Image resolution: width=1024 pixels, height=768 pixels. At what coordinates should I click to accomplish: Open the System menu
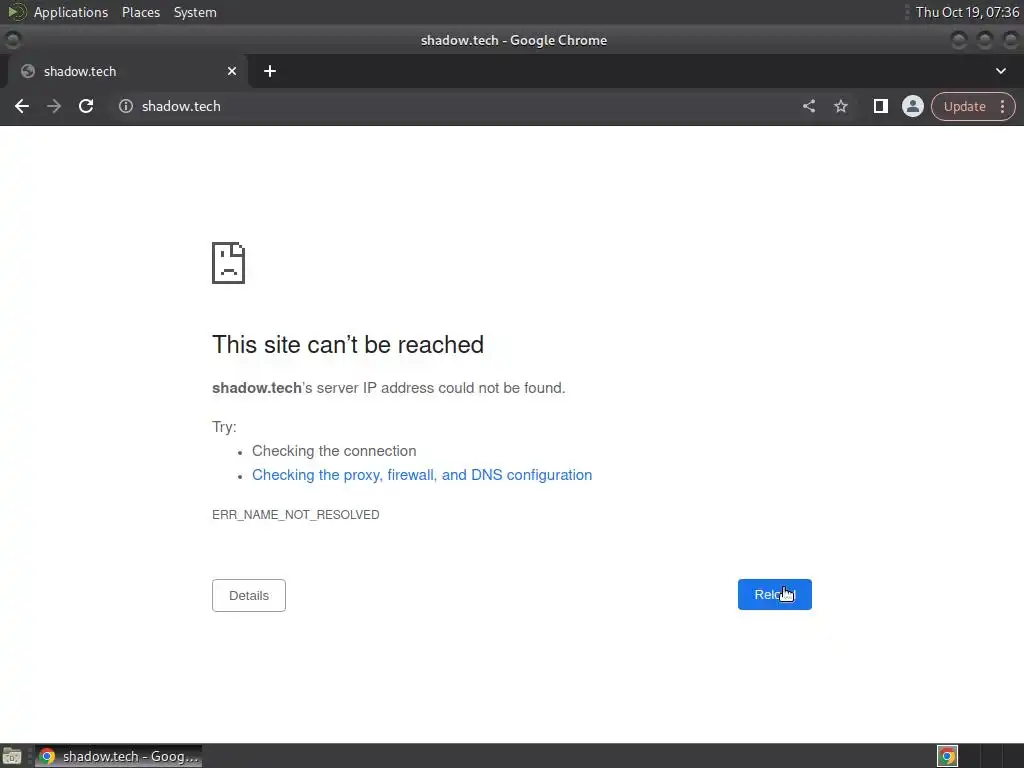[195, 12]
